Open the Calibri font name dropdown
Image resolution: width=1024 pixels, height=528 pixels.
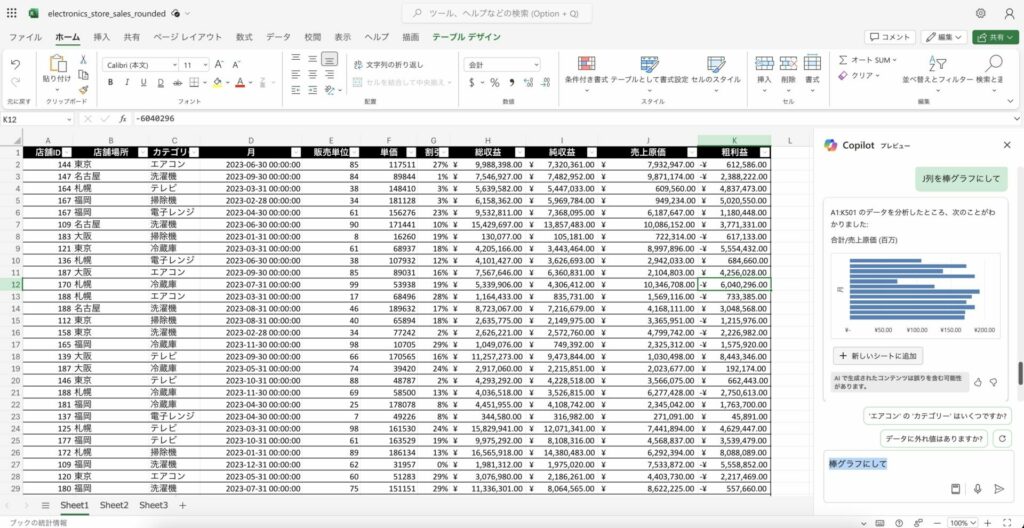174,65
